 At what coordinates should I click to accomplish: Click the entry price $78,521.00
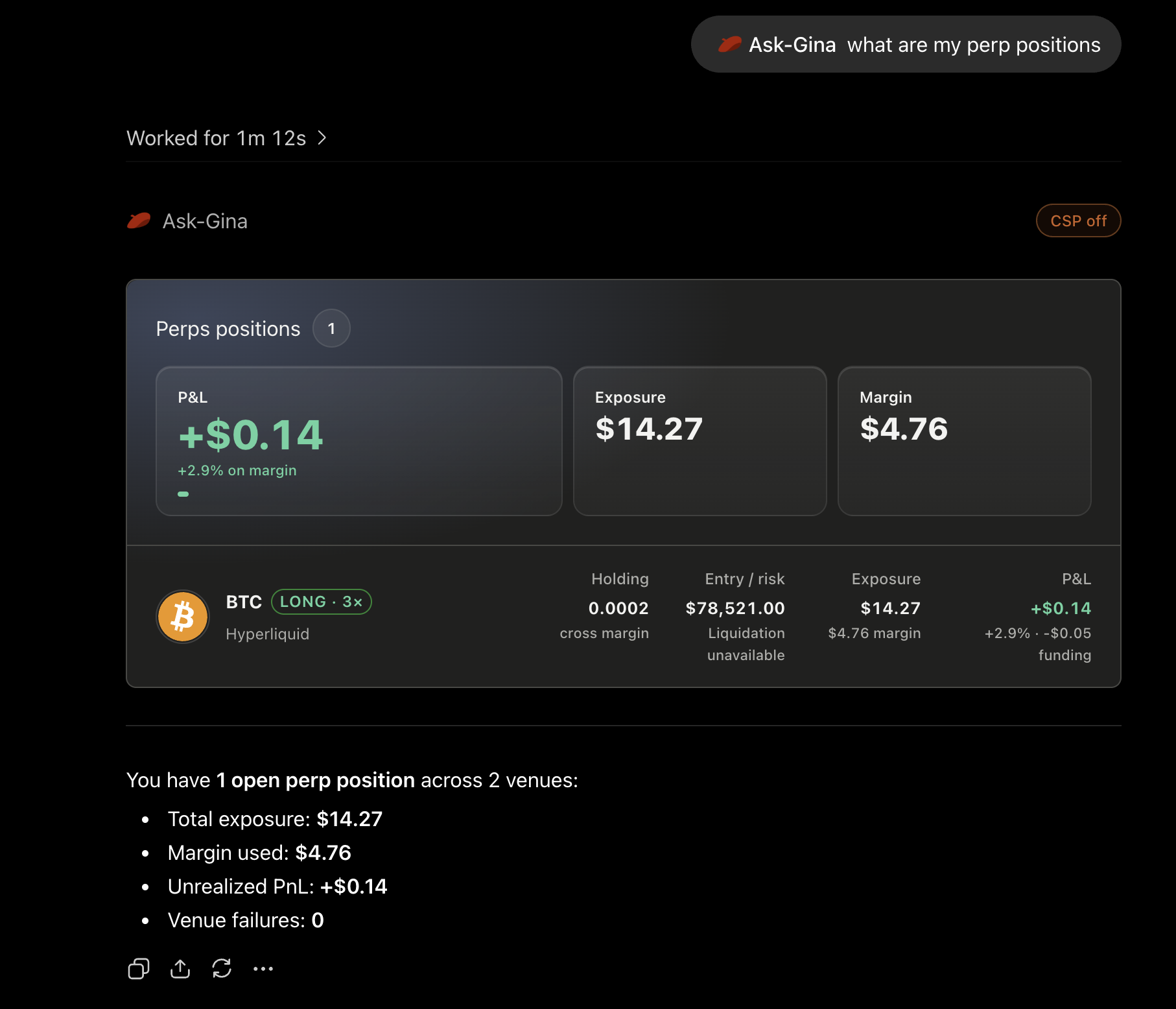point(735,608)
